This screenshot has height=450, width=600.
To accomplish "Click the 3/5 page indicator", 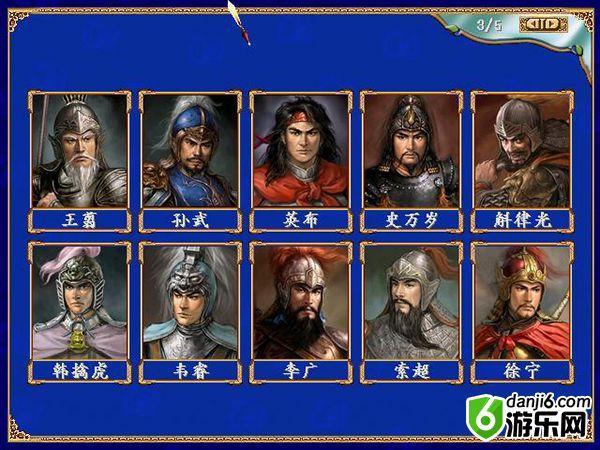I will 489,25.
